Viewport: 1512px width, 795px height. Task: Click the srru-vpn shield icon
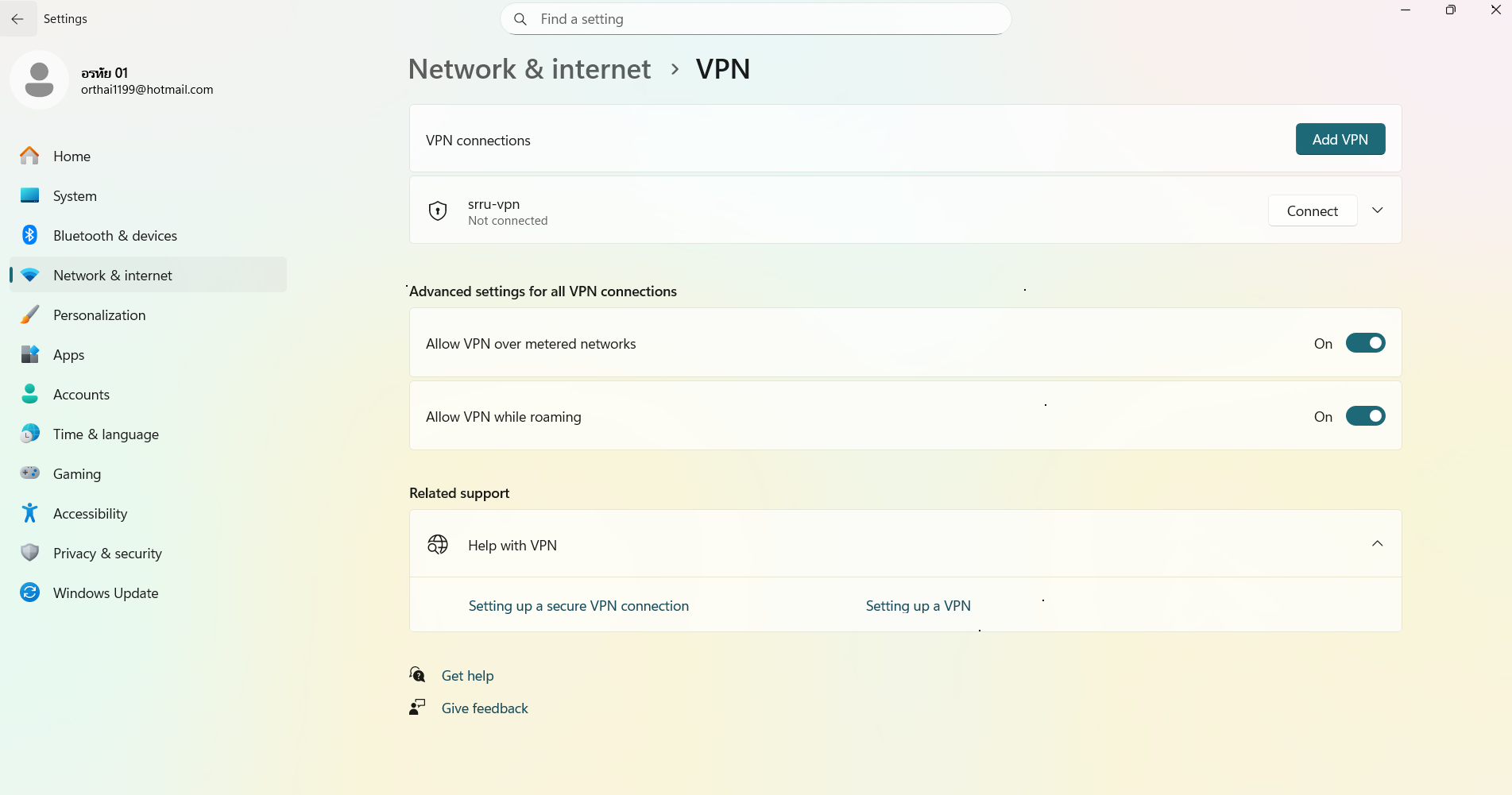pyautogui.click(x=438, y=210)
